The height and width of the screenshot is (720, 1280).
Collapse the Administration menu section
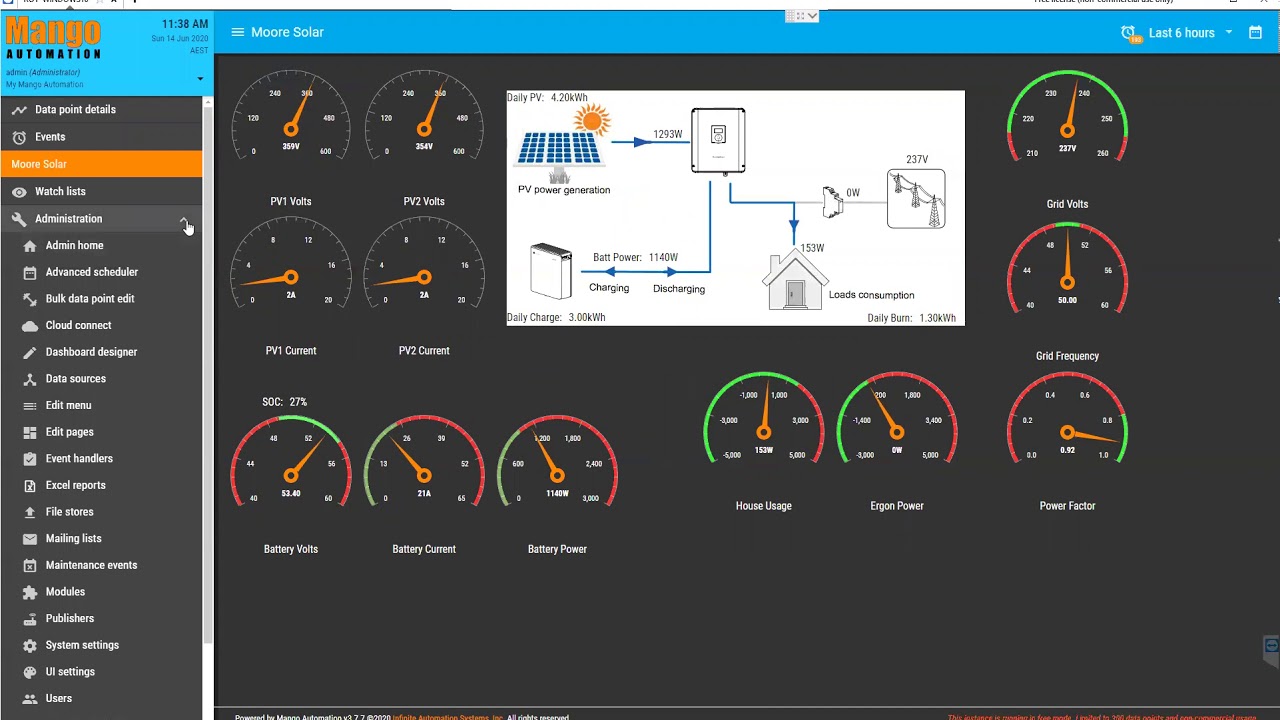[184, 219]
